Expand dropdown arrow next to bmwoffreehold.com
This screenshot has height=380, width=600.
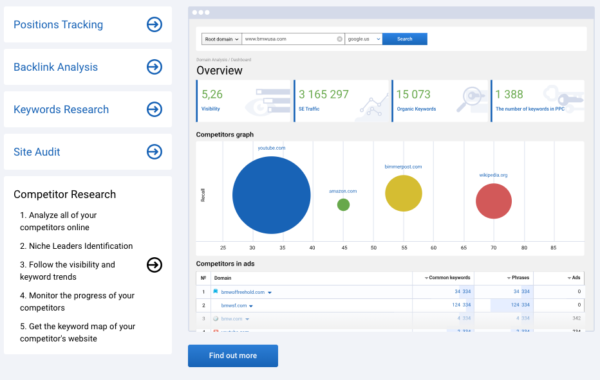point(270,292)
